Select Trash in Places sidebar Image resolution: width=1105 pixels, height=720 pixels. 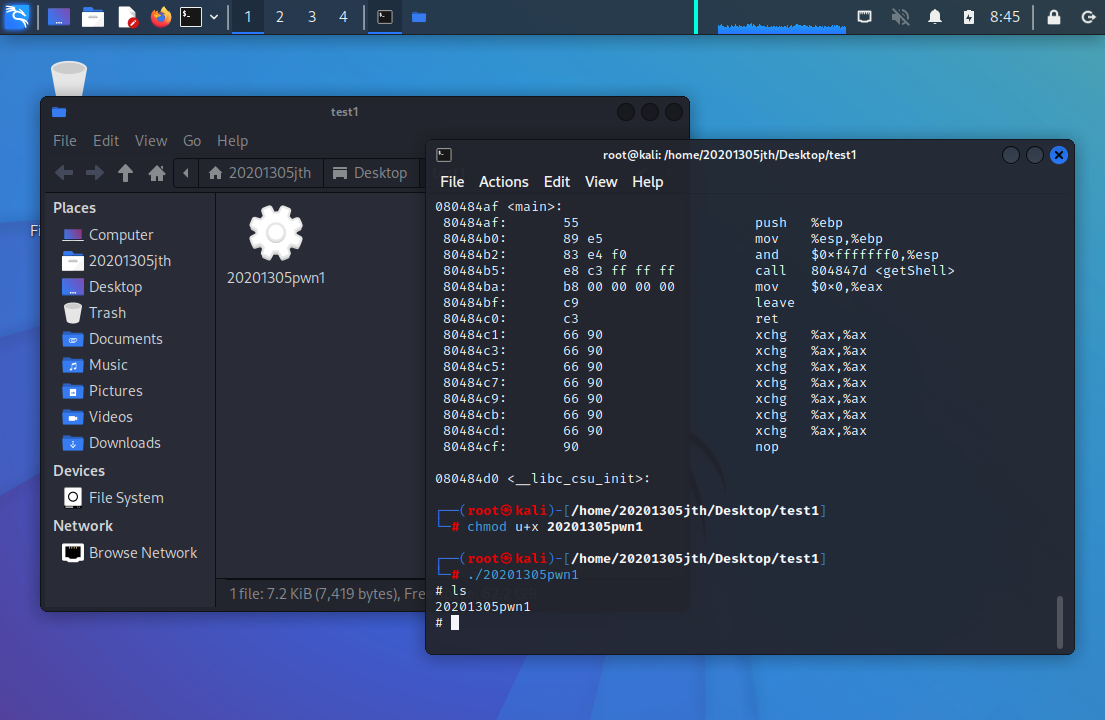coord(94,313)
